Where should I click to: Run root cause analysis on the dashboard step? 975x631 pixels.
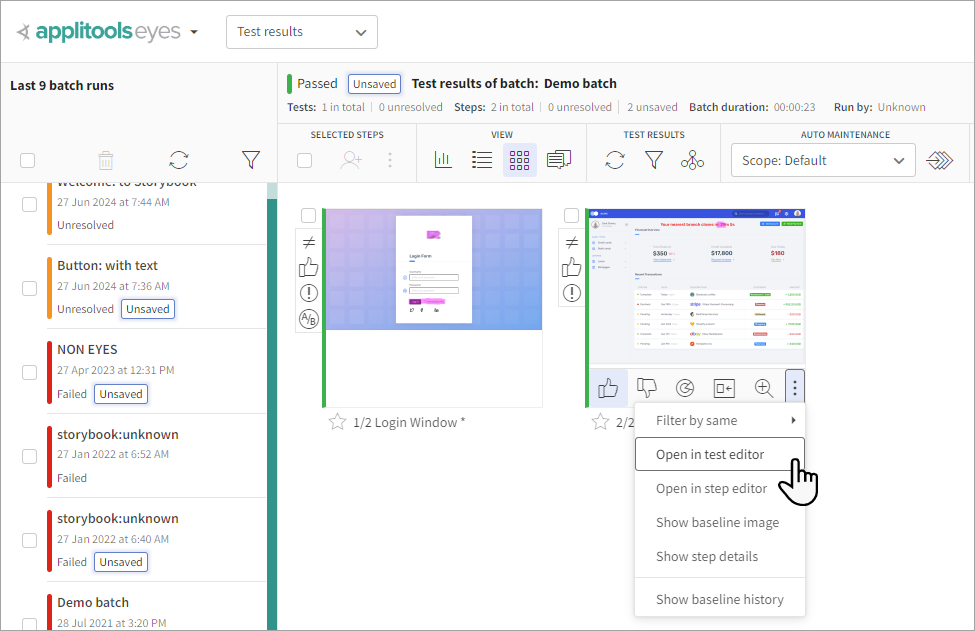point(685,387)
